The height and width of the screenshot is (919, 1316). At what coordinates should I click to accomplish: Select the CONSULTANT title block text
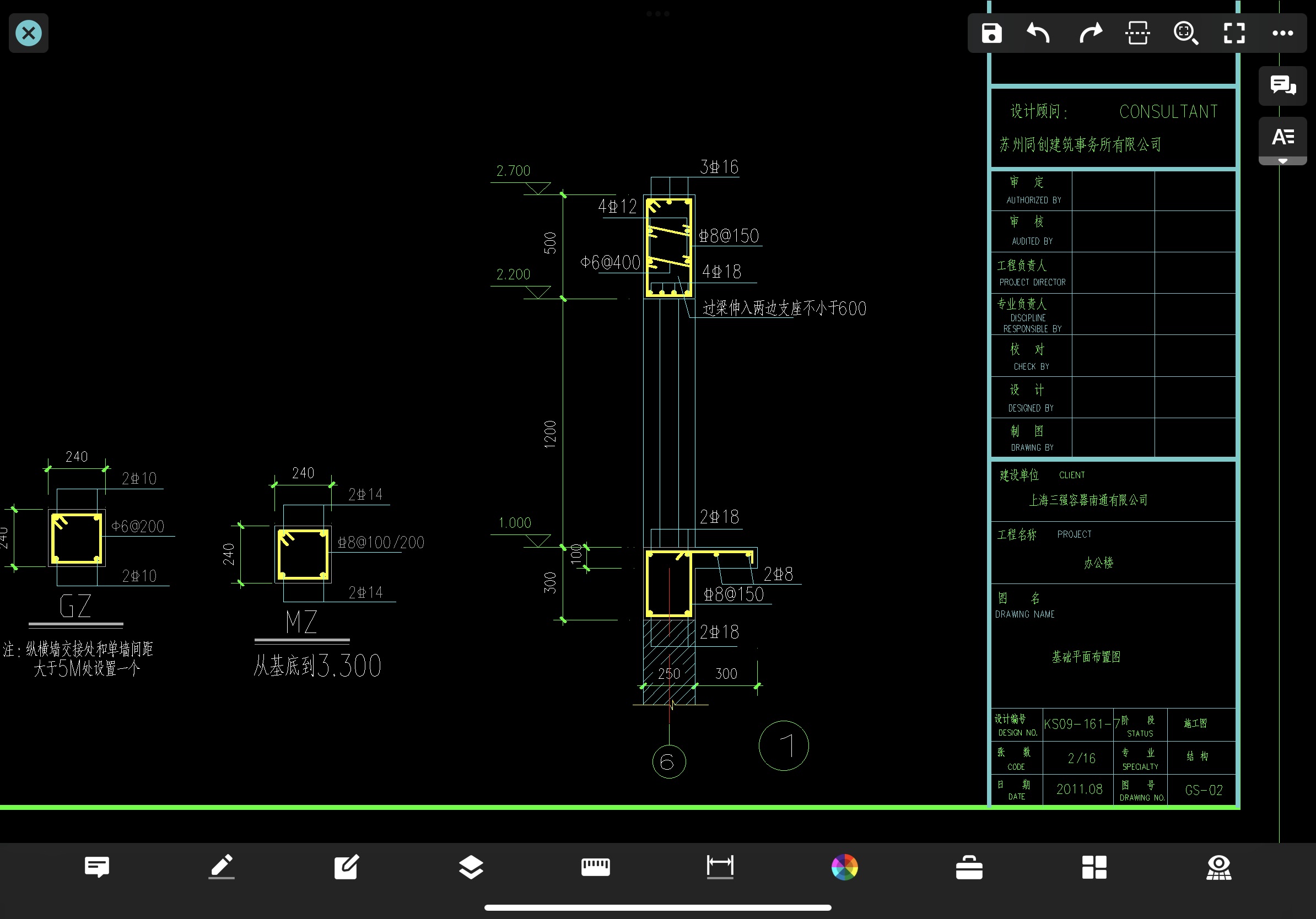[x=1169, y=111]
